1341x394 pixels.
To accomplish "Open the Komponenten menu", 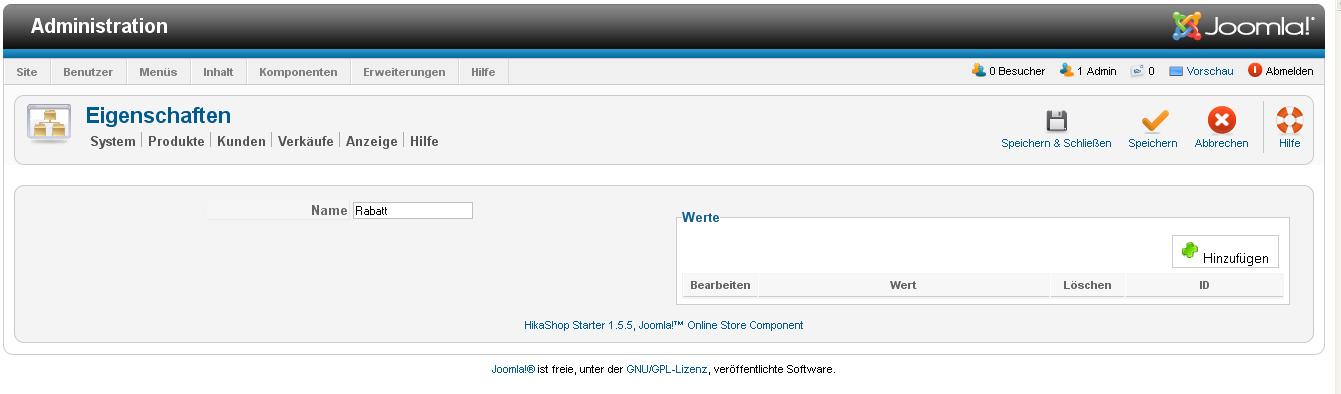I will click(298, 72).
